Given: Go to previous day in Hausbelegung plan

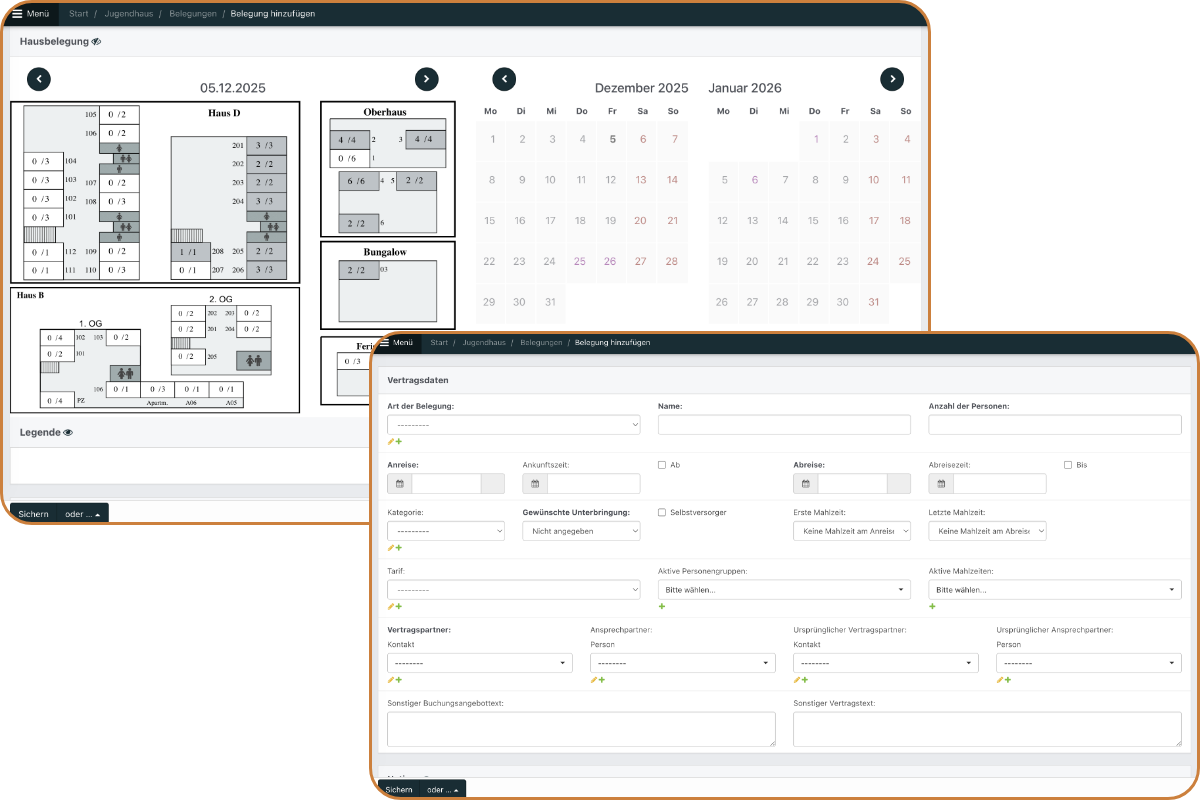Looking at the screenshot, I should [x=39, y=79].
